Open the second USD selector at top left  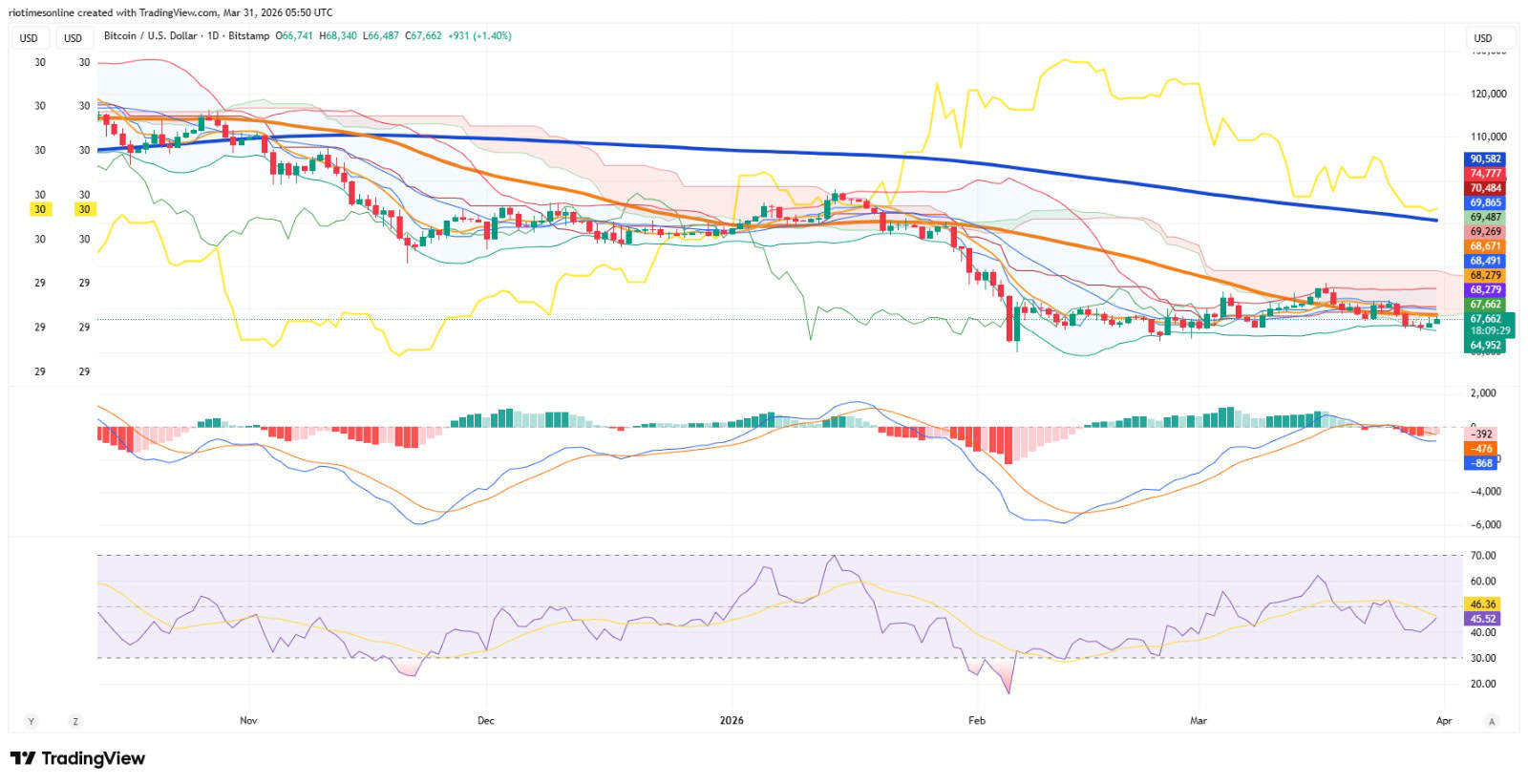74,38
